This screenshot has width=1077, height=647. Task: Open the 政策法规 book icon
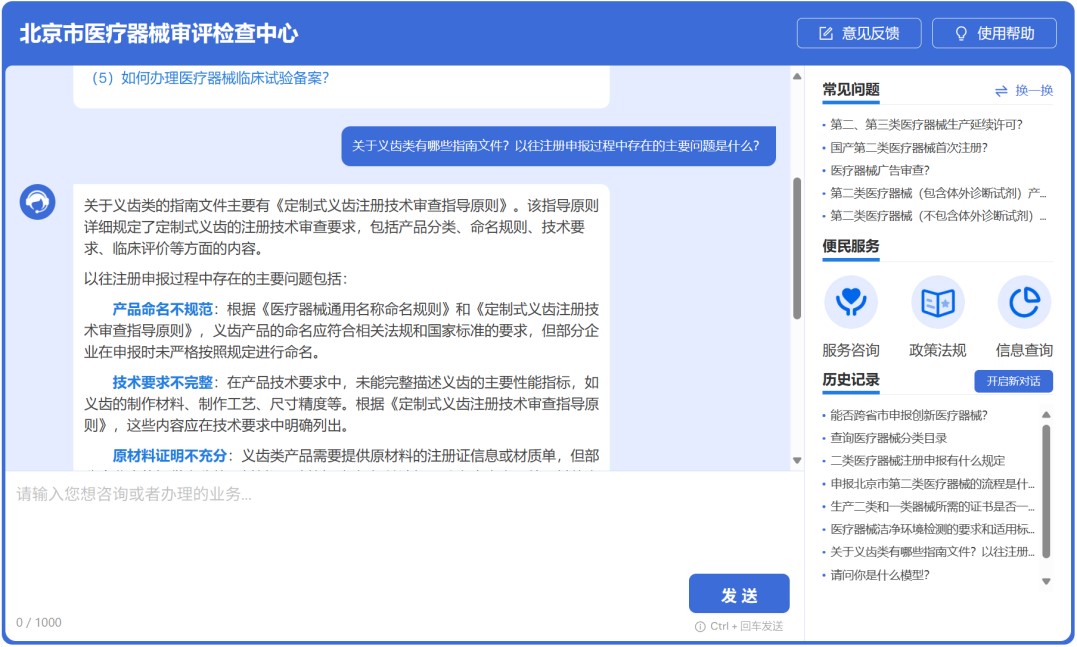pyautogui.click(x=937, y=302)
